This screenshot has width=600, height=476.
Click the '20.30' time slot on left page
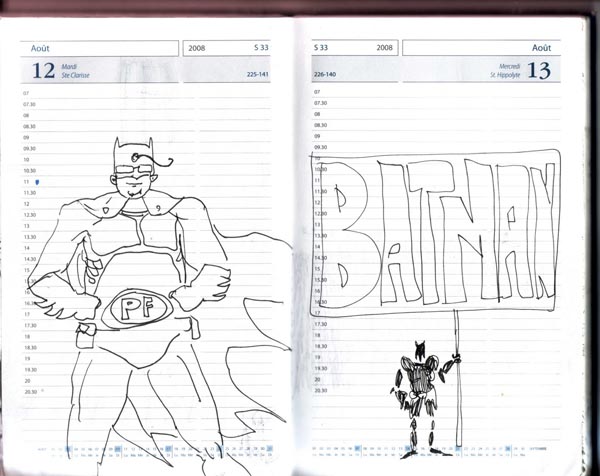(x=30, y=392)
